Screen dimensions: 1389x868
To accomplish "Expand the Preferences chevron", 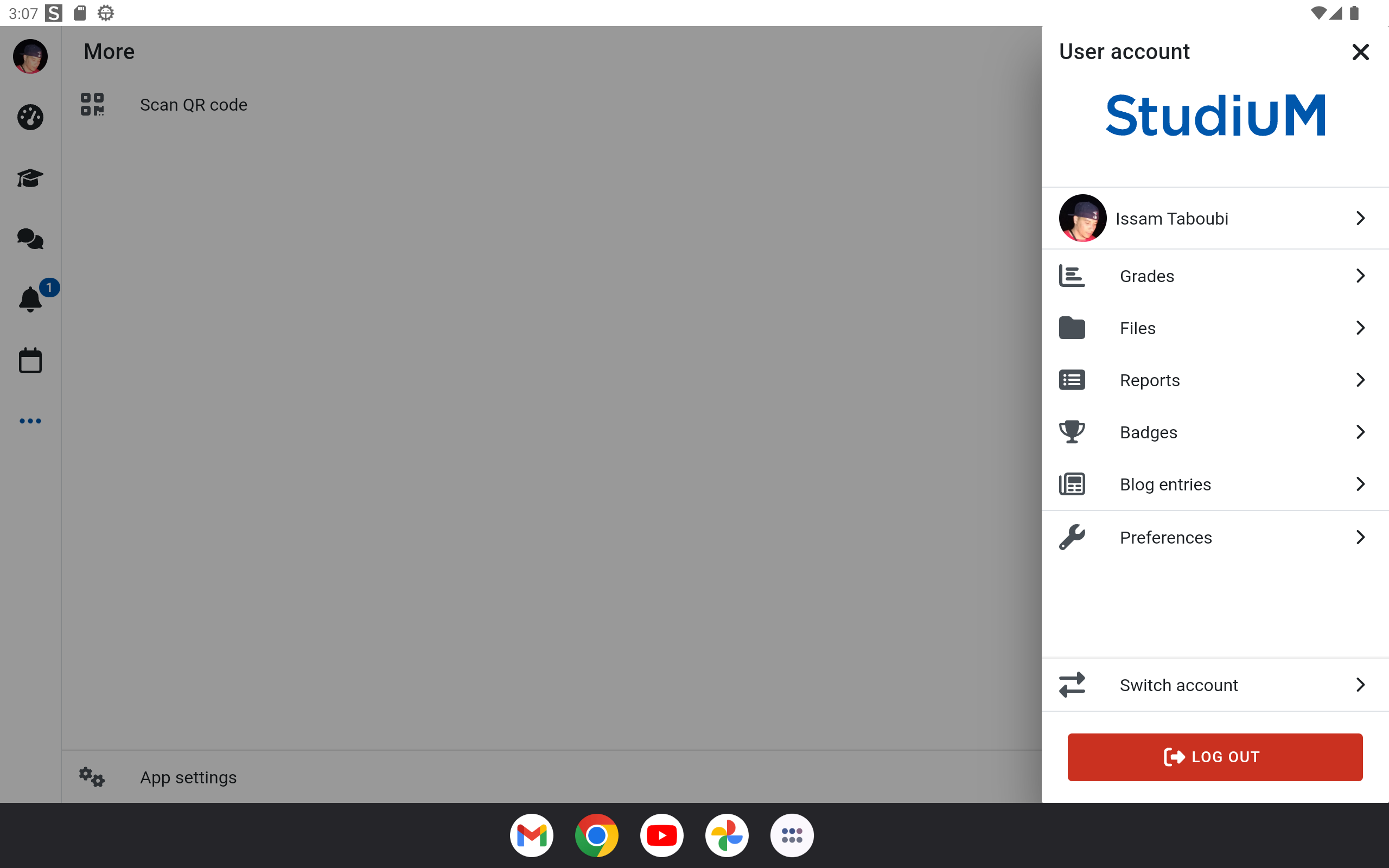I will click(x=1360, y=537).
